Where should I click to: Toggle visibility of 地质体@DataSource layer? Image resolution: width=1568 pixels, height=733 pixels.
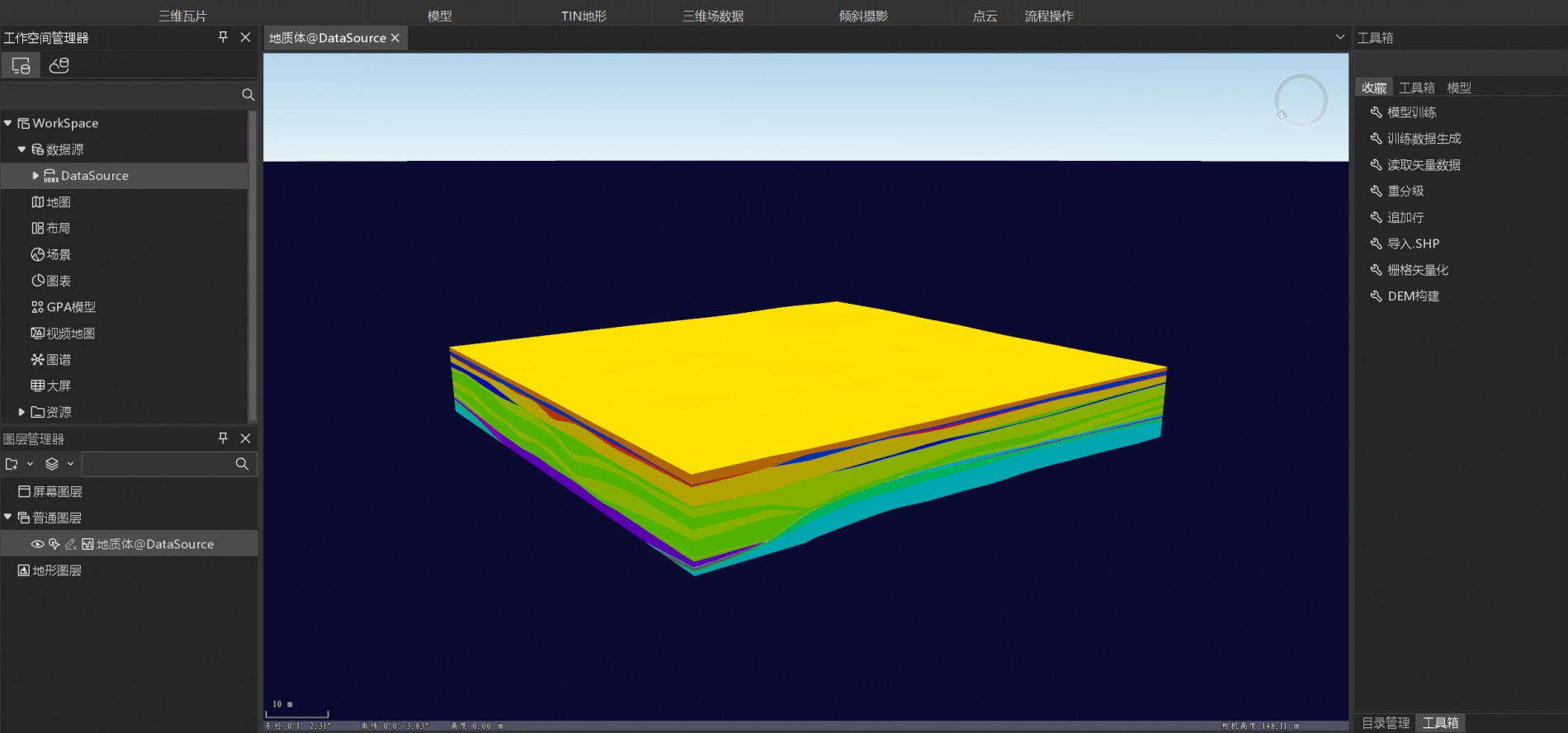tap(37, 544)
